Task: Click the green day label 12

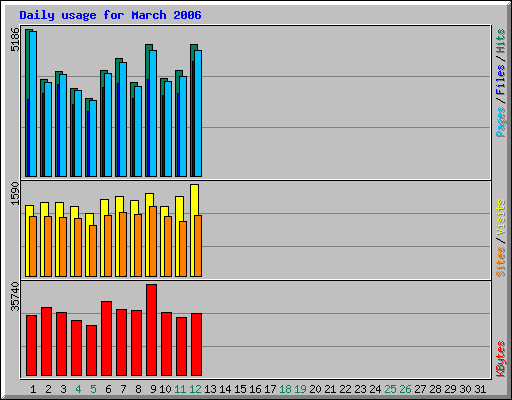Action: click(x=195, y=389)
